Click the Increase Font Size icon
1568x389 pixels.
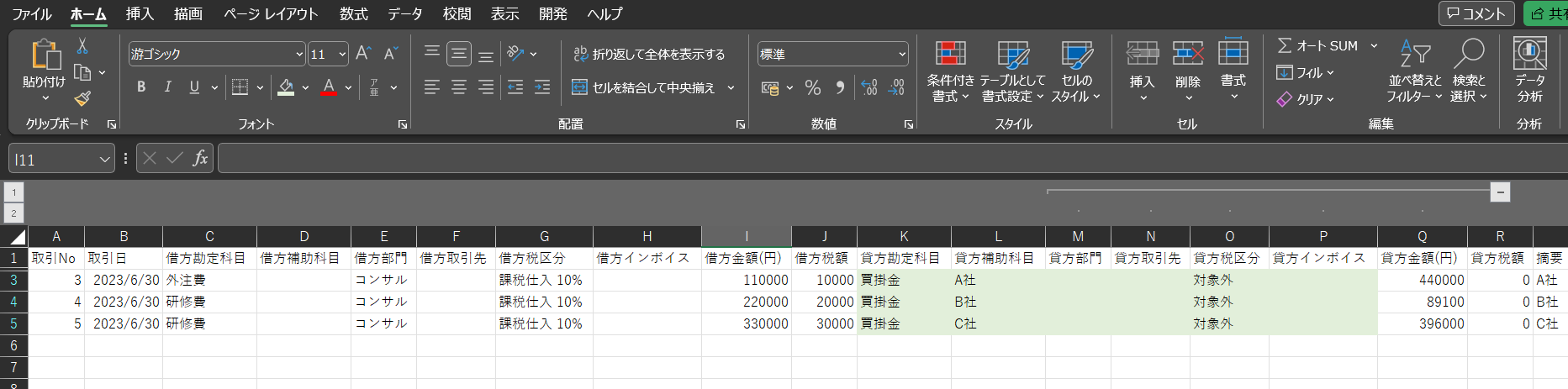coord(363,54)
